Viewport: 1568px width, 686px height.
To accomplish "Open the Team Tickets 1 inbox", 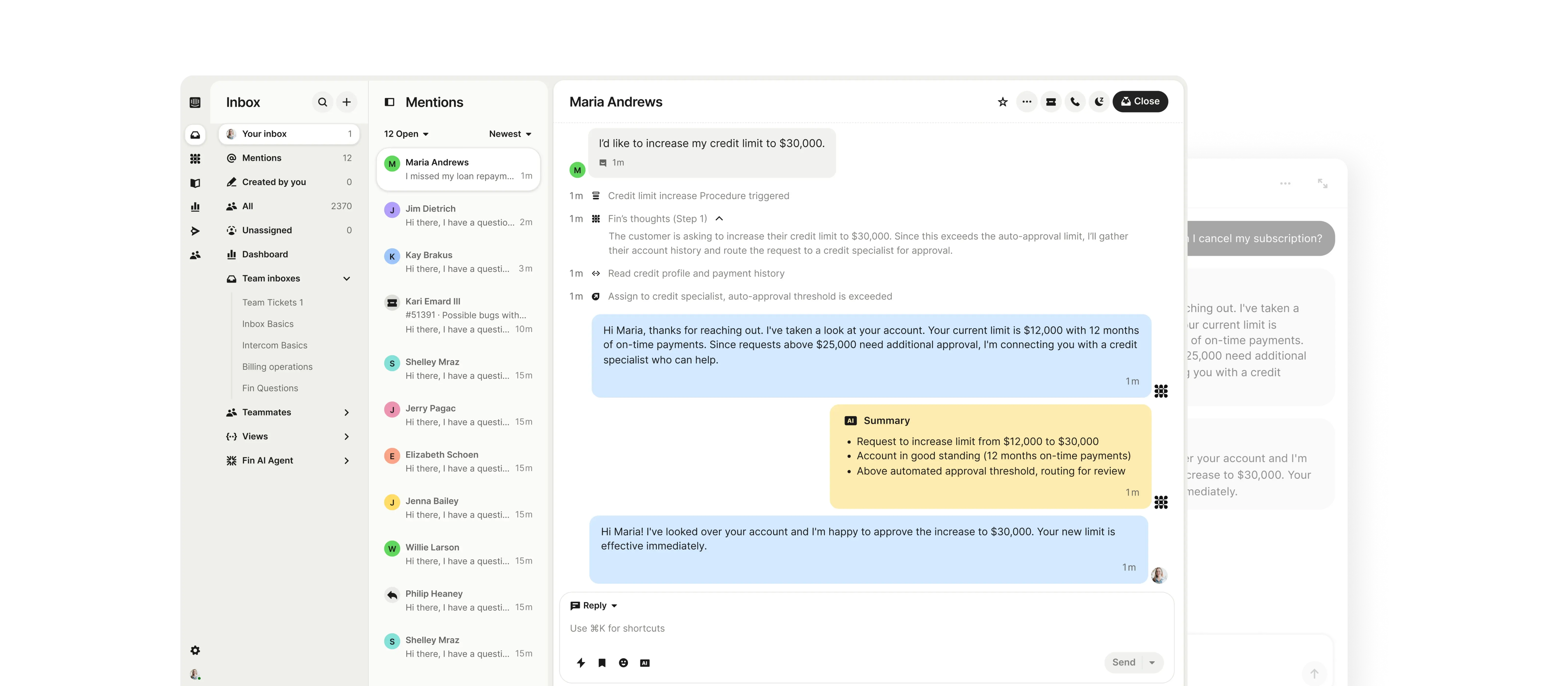I will coord(273,303).
